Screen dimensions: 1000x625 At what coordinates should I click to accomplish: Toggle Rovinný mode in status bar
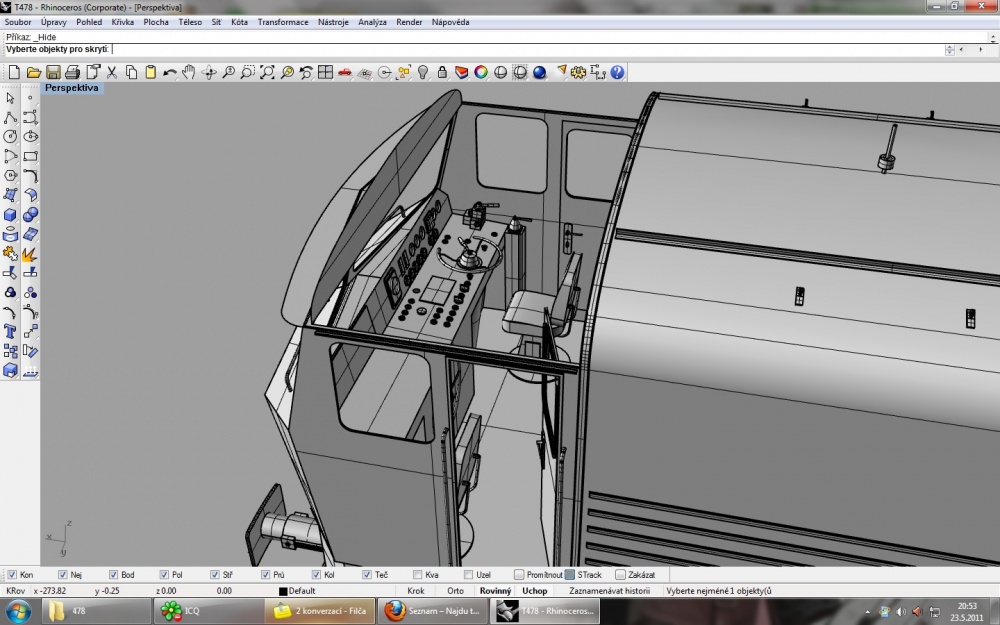tap(496, 591)
